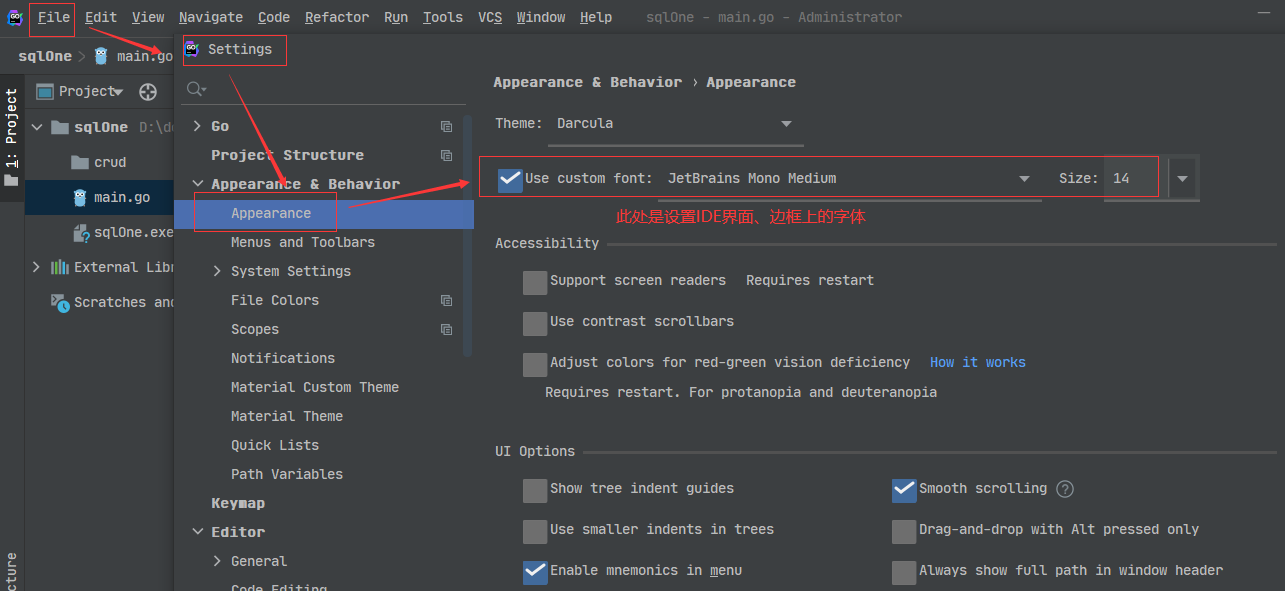Open the custom font name dropdown

pyautogui.click(x=850, y=179)
